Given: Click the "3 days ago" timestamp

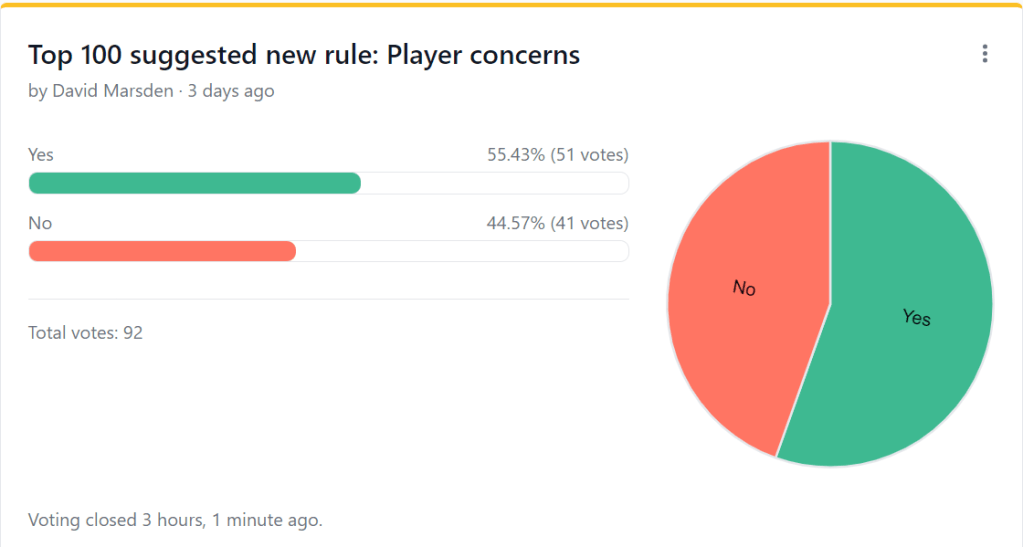Looking at the screenshot, I should pyautogui.click(x=232, y=91).
